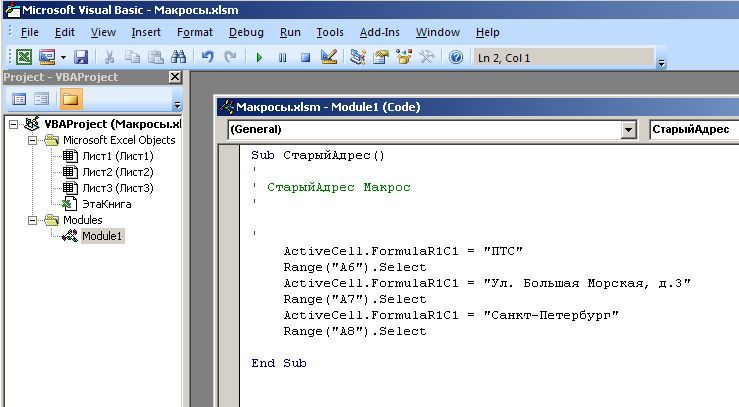Click the Cut scissors icon
The width and height of the screenshot is (739, 407).
coord(109,57)
